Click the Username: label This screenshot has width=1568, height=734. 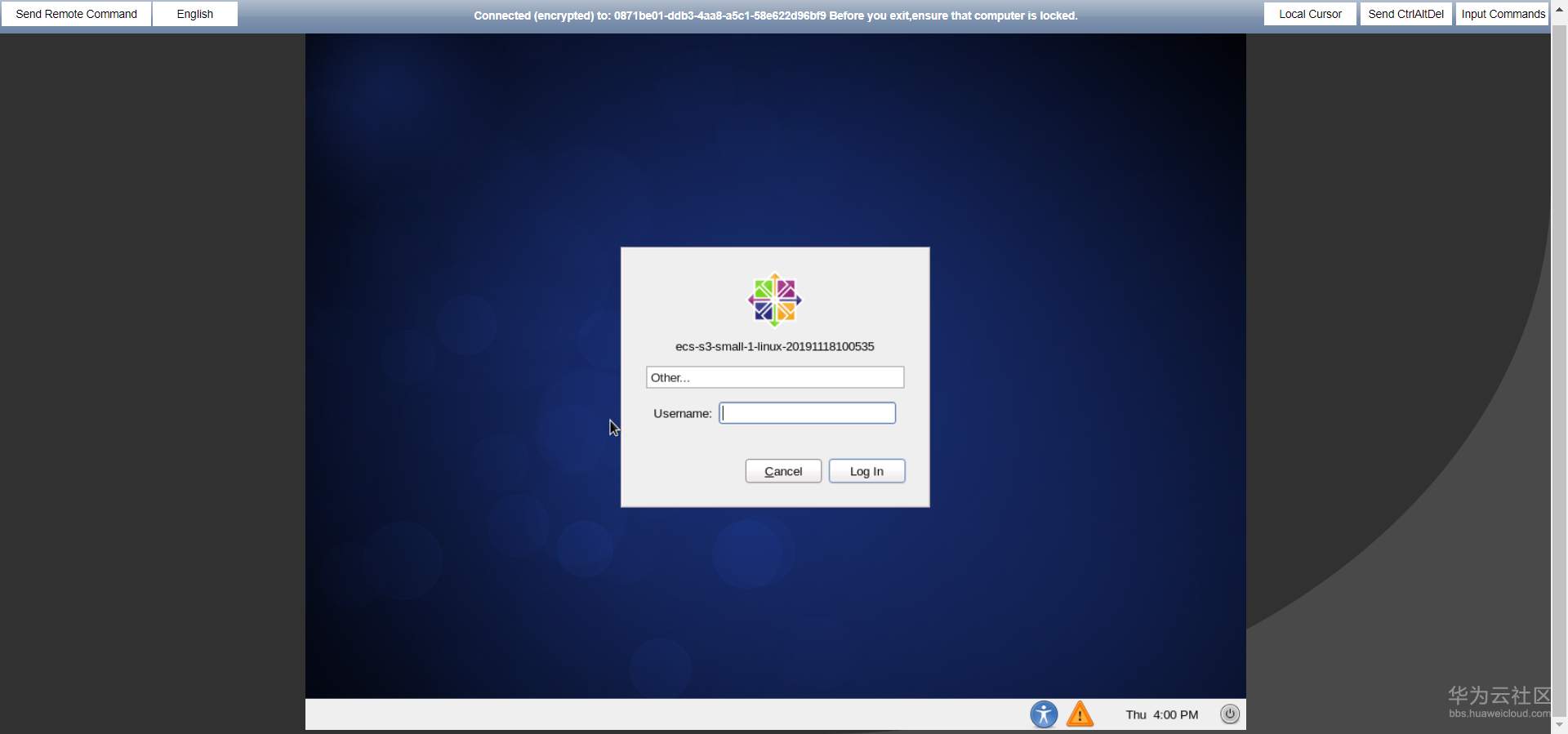683,413
